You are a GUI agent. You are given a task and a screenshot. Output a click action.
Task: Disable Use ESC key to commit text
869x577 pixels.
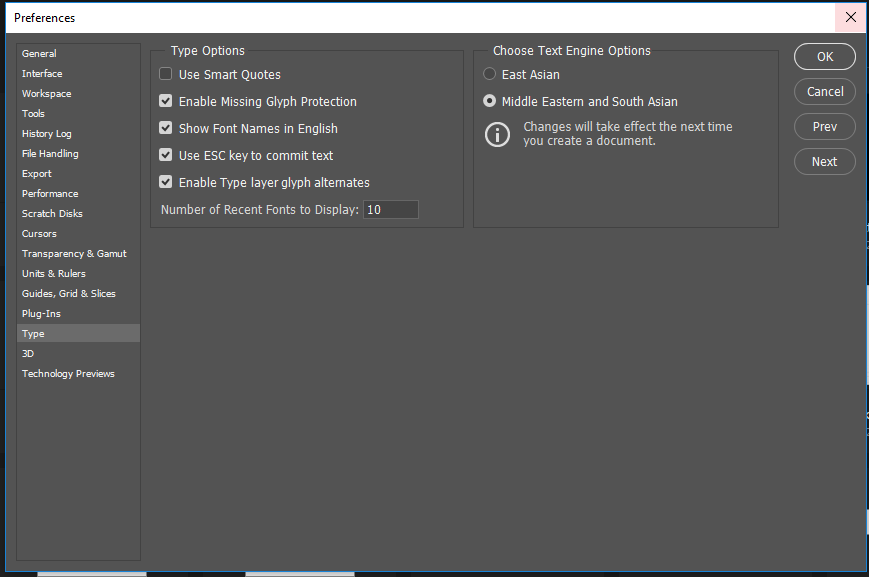[x=166, y=155]
